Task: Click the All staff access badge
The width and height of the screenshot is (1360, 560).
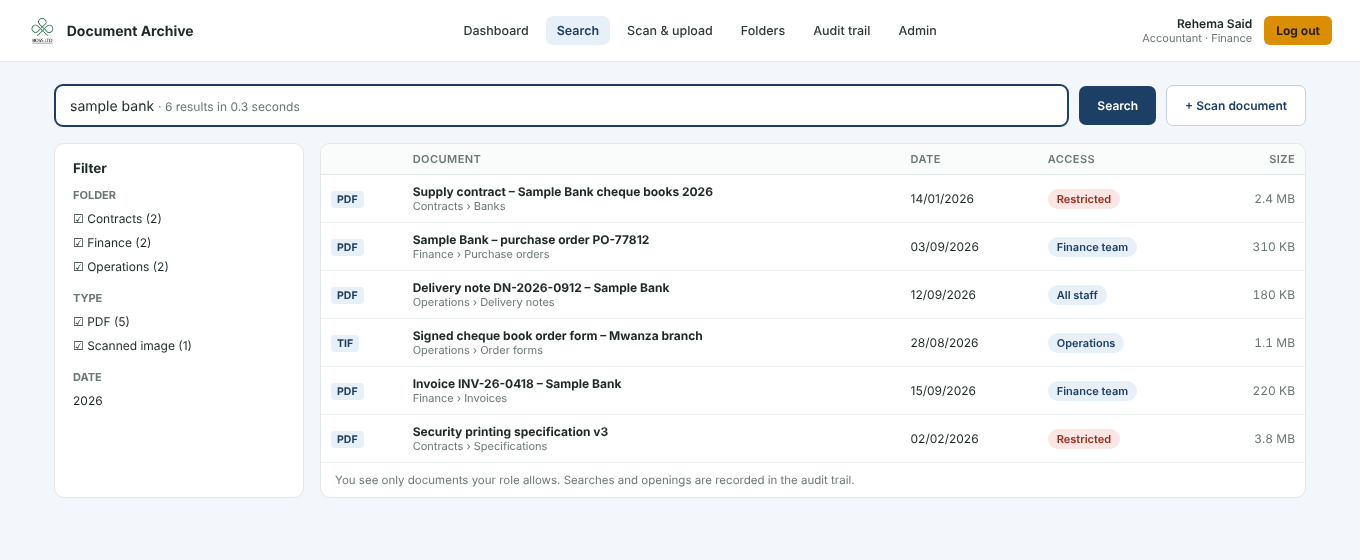Action: coord(1077,295)
